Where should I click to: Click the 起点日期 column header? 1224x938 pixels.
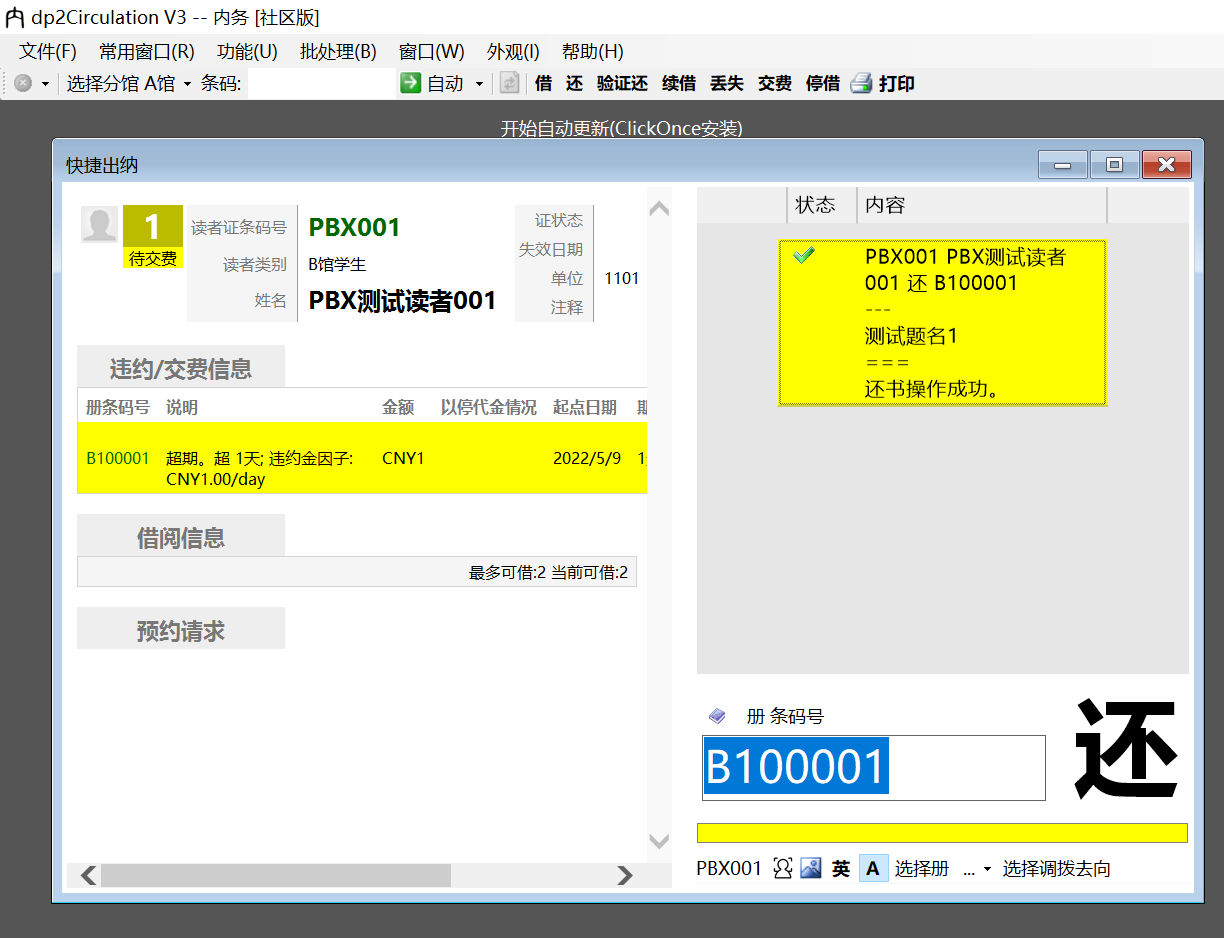tap(585, 407)
